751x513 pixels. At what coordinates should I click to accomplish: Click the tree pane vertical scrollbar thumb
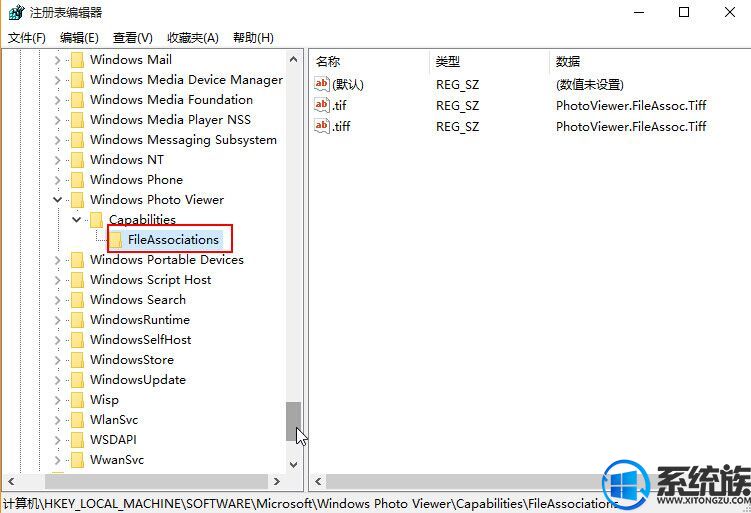click(x=294, y=422)
